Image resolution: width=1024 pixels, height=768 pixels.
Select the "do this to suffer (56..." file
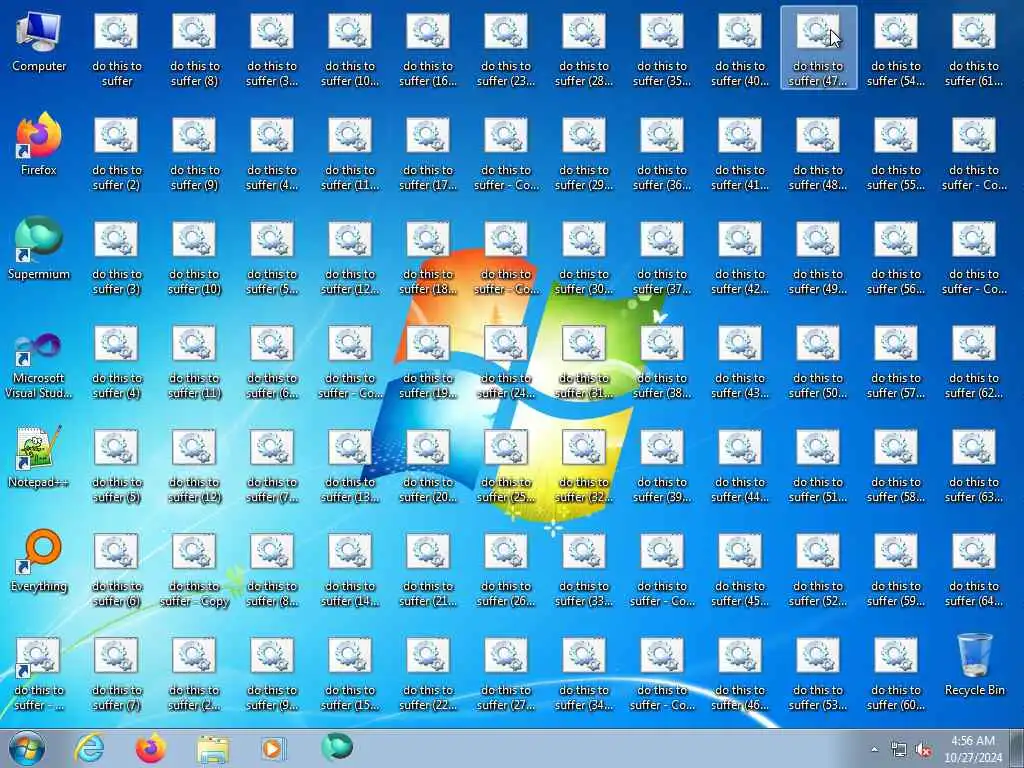click(x=896, y=258)
